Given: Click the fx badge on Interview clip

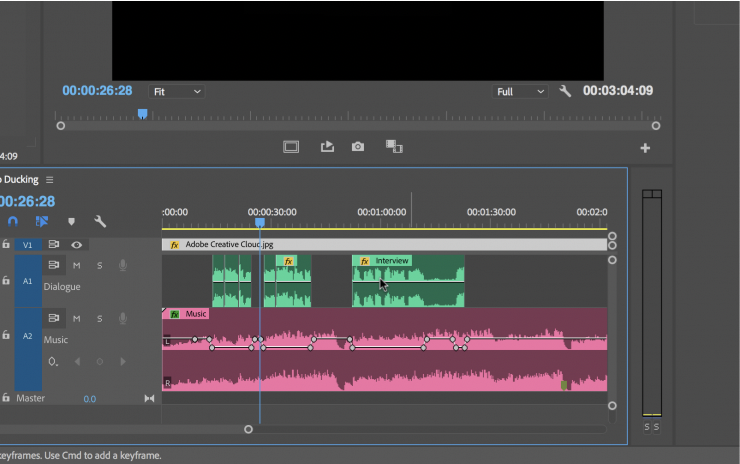Looking at the screenshot, I should pos(364,261).
